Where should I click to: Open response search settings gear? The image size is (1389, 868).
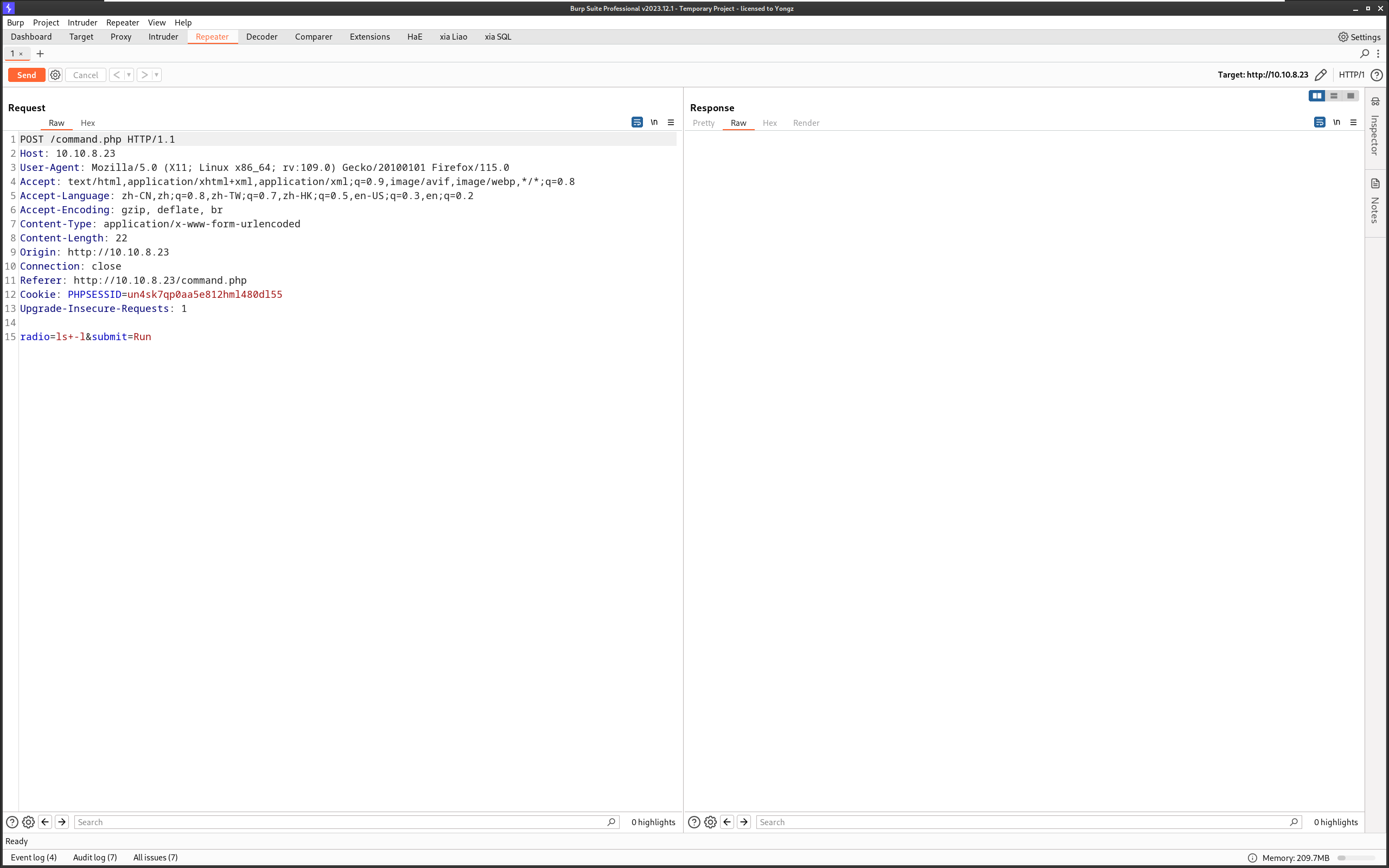point(711,822)
